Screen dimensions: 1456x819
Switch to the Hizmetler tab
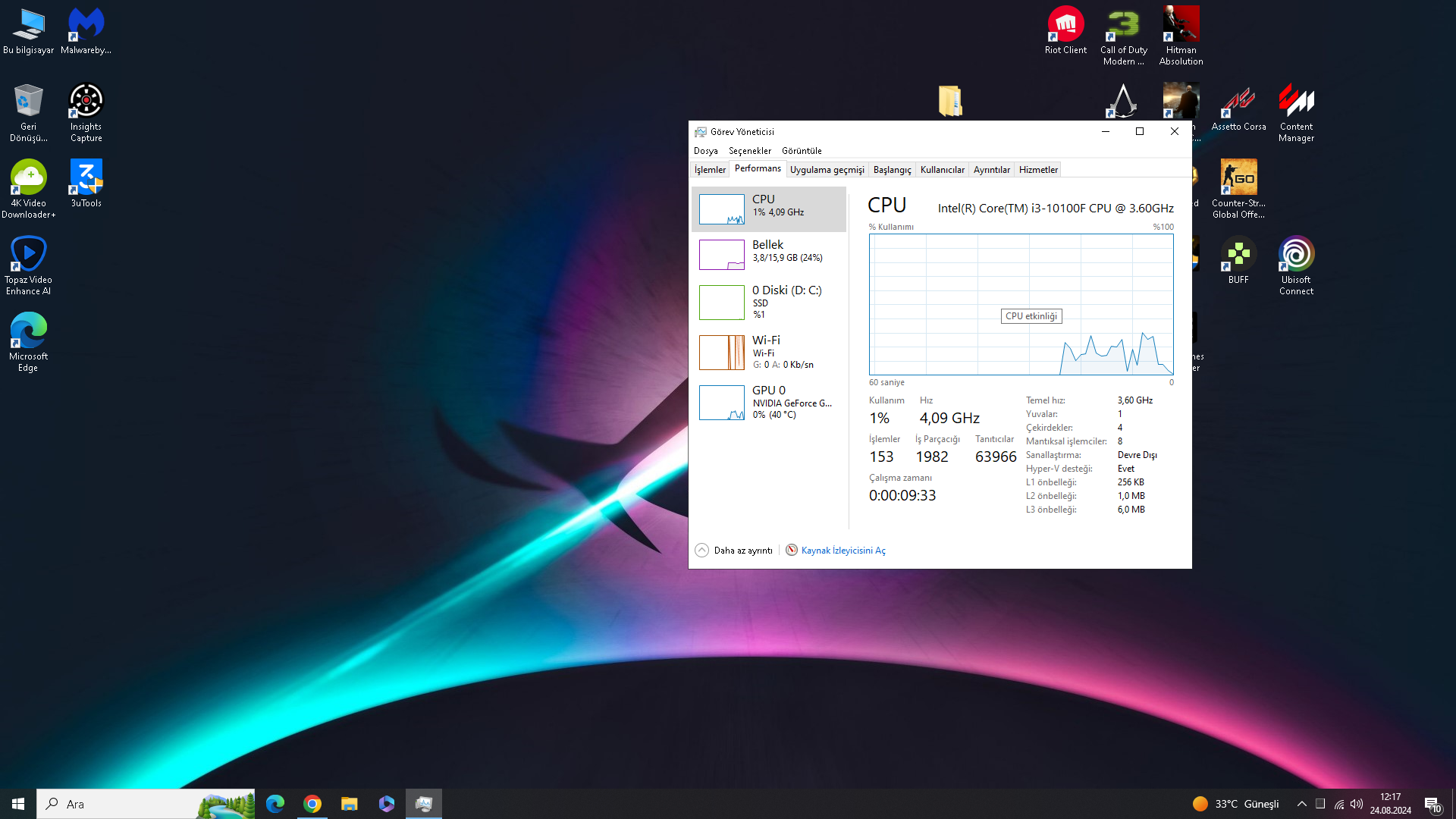(x=1038, y=170)
